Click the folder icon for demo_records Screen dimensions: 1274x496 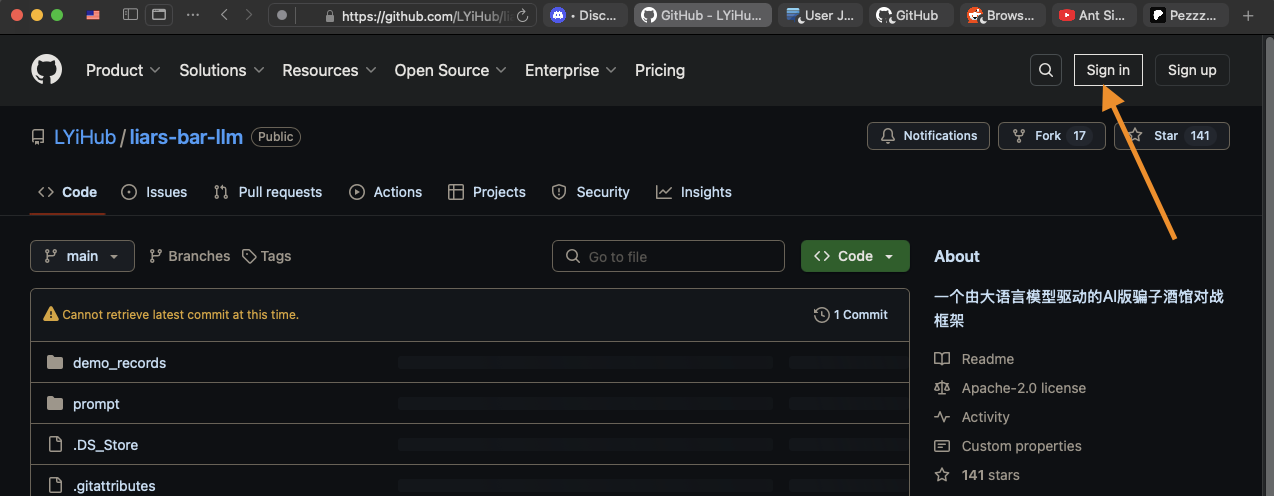click(55, 362)
